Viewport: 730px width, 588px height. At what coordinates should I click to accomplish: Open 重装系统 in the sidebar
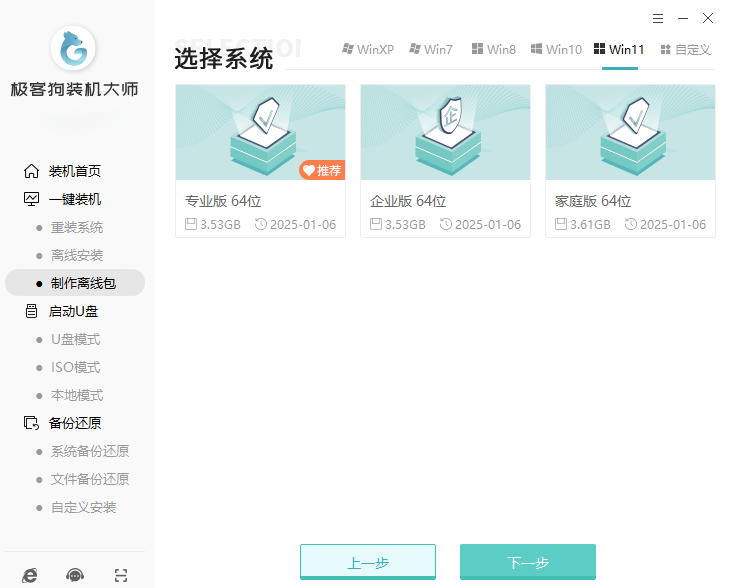pos(77,227)
